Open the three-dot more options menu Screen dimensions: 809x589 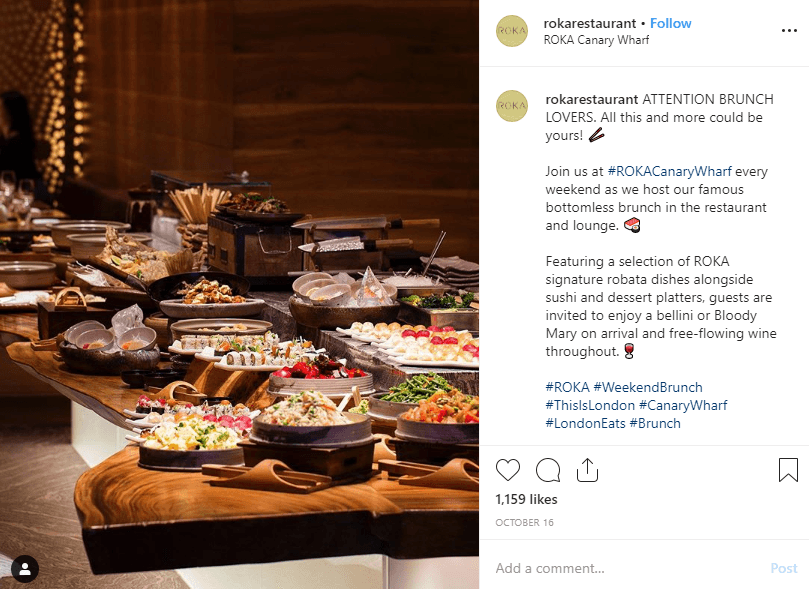789,31
